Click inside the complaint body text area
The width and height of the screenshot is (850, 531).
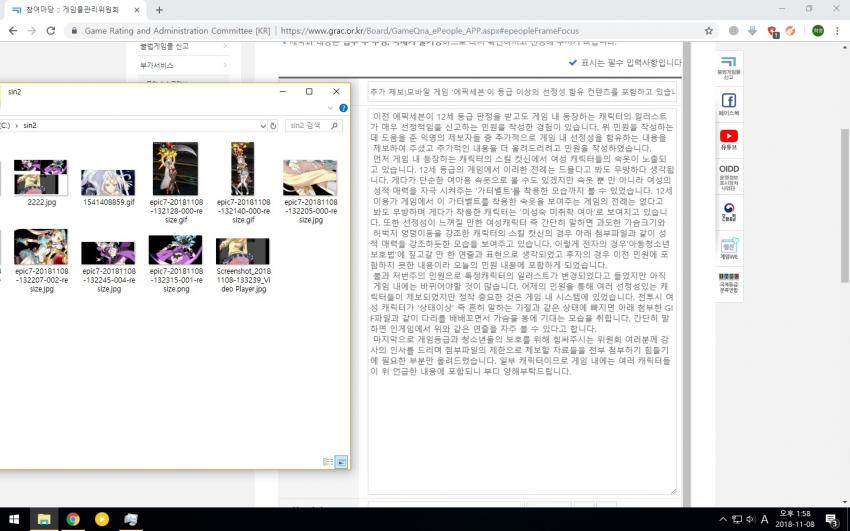coord(522,301)
